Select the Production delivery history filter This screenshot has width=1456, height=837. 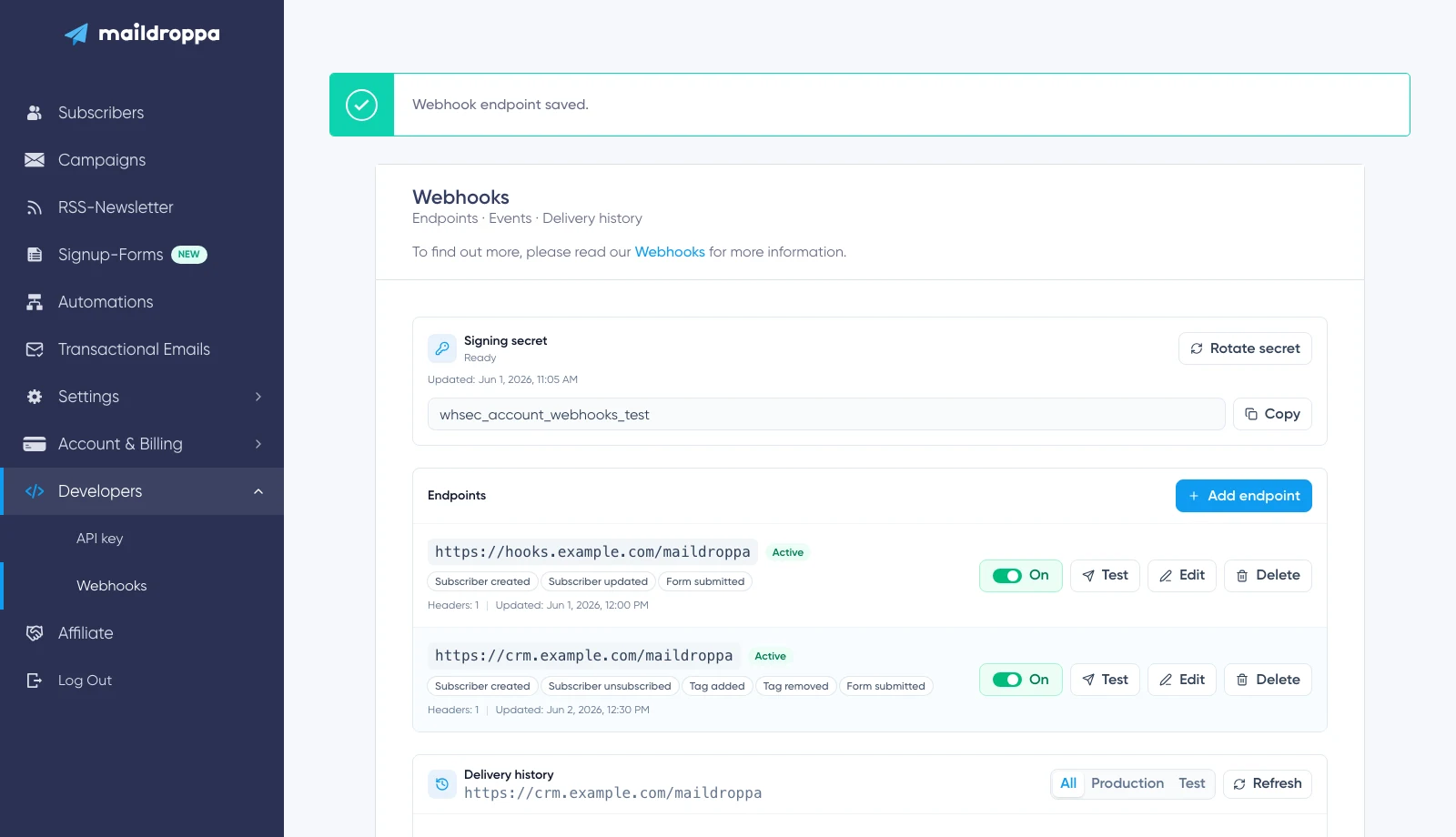tap(1127, 783)
